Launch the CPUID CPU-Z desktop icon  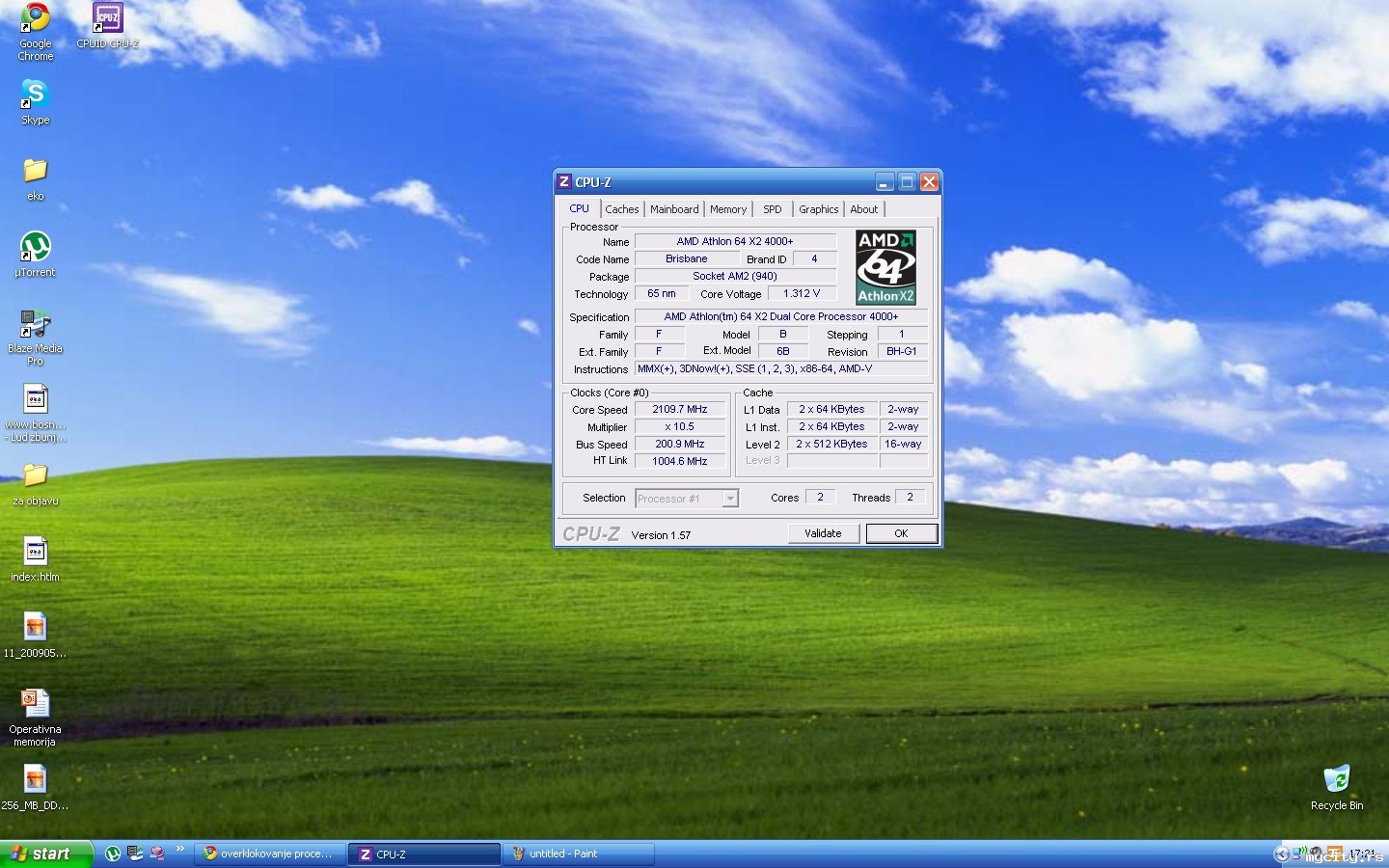pyautogui.click(x=107, y=19)
